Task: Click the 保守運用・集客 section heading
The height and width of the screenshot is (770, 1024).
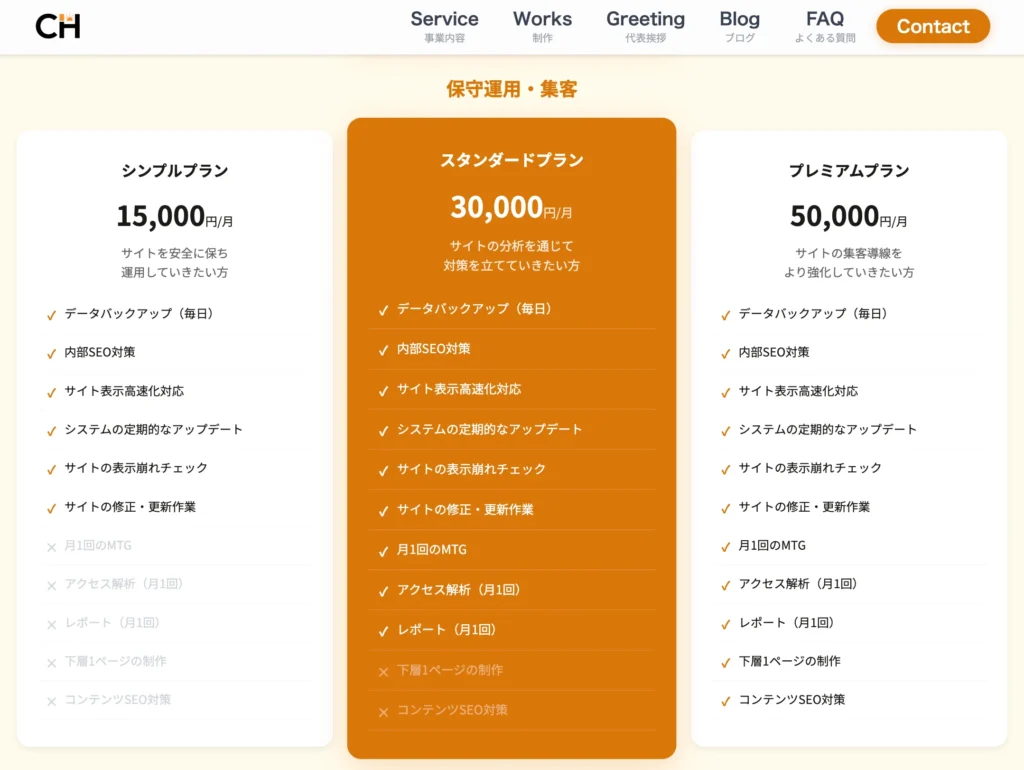Action: 511,89
